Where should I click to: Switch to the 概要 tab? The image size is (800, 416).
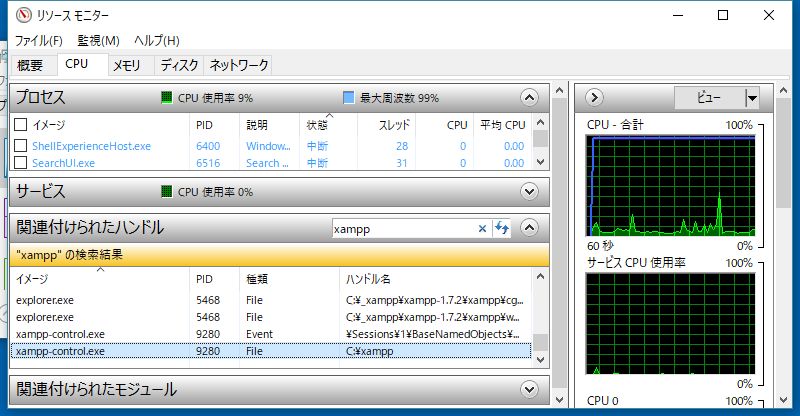[x=30, y=65]
